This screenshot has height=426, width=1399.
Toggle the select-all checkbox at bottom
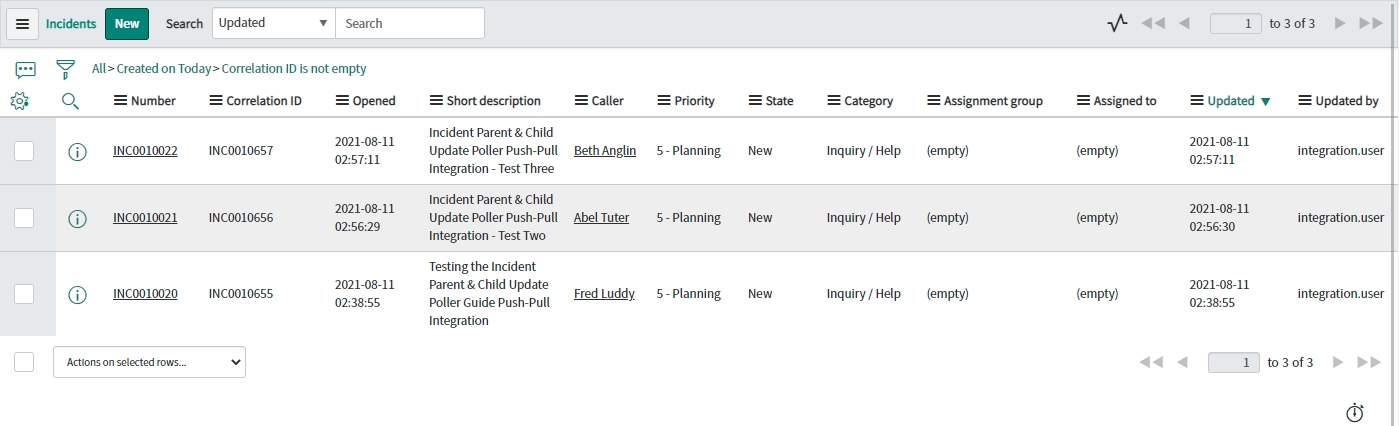coord(24,362)
